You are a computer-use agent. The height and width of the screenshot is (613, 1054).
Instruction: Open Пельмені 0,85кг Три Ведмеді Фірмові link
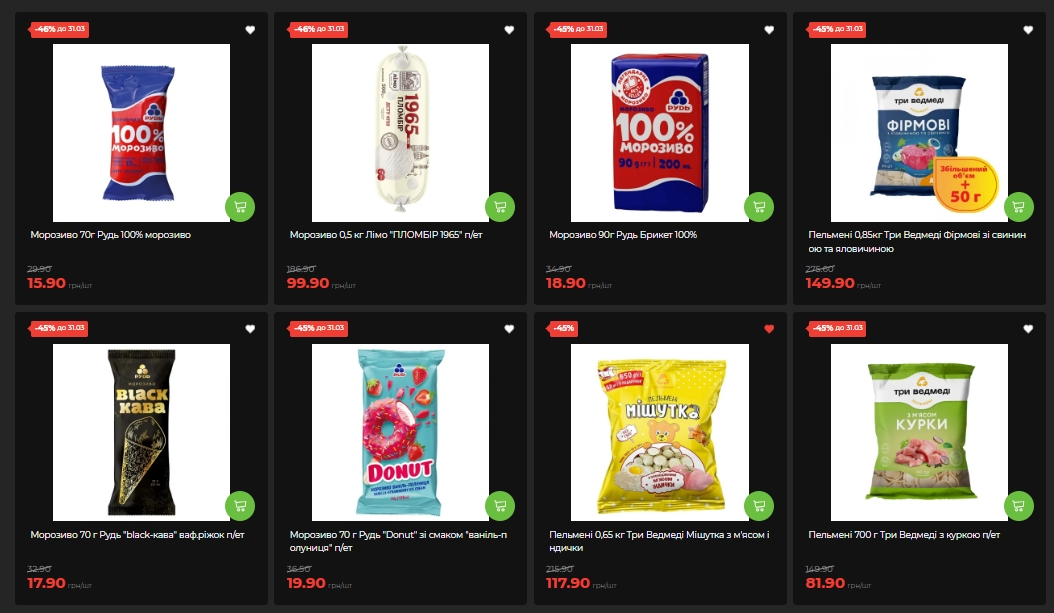[917, 241]
